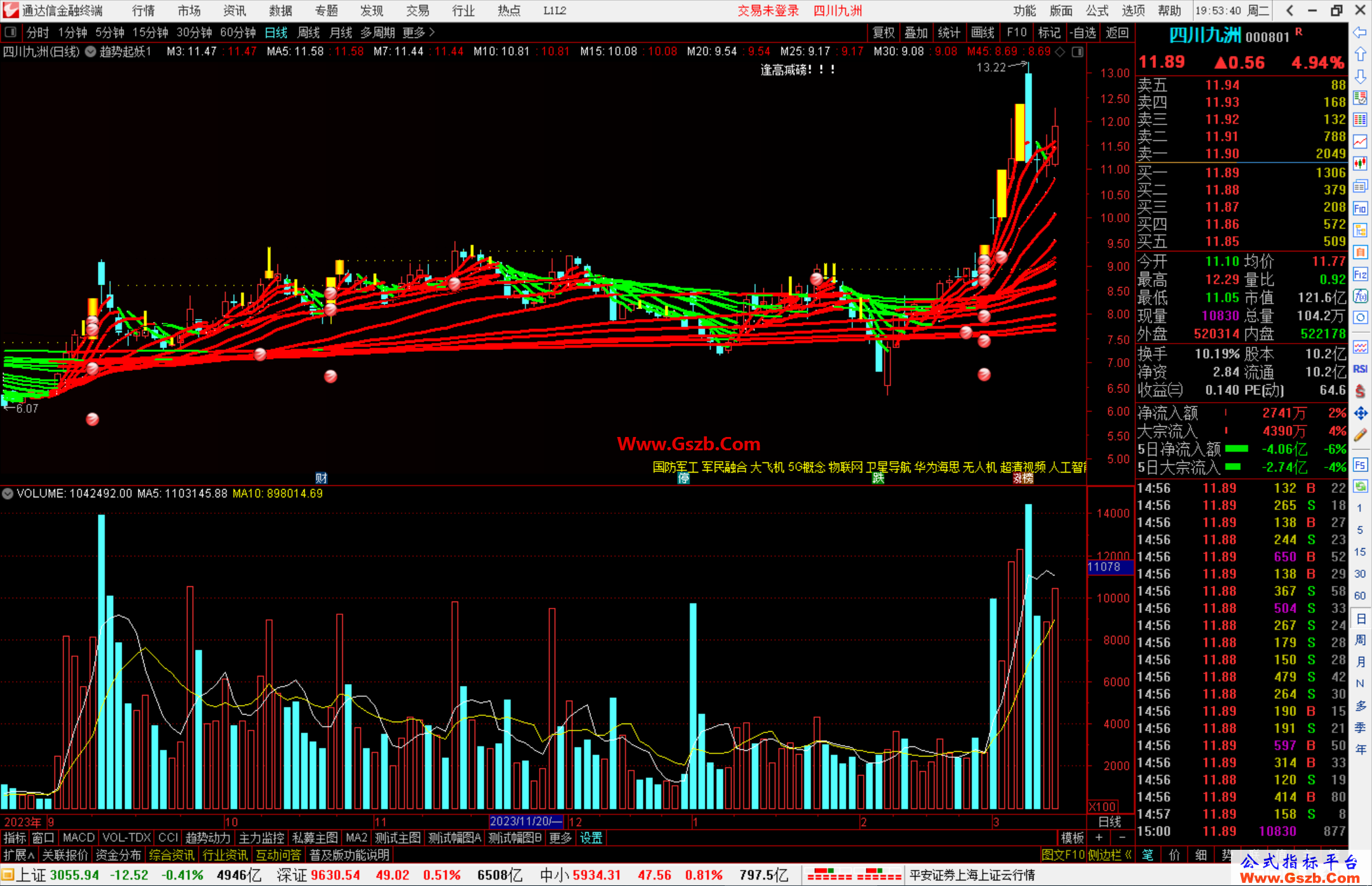
Task: Open the 自选 watchlist dropdown
Action: point(1082,32)
